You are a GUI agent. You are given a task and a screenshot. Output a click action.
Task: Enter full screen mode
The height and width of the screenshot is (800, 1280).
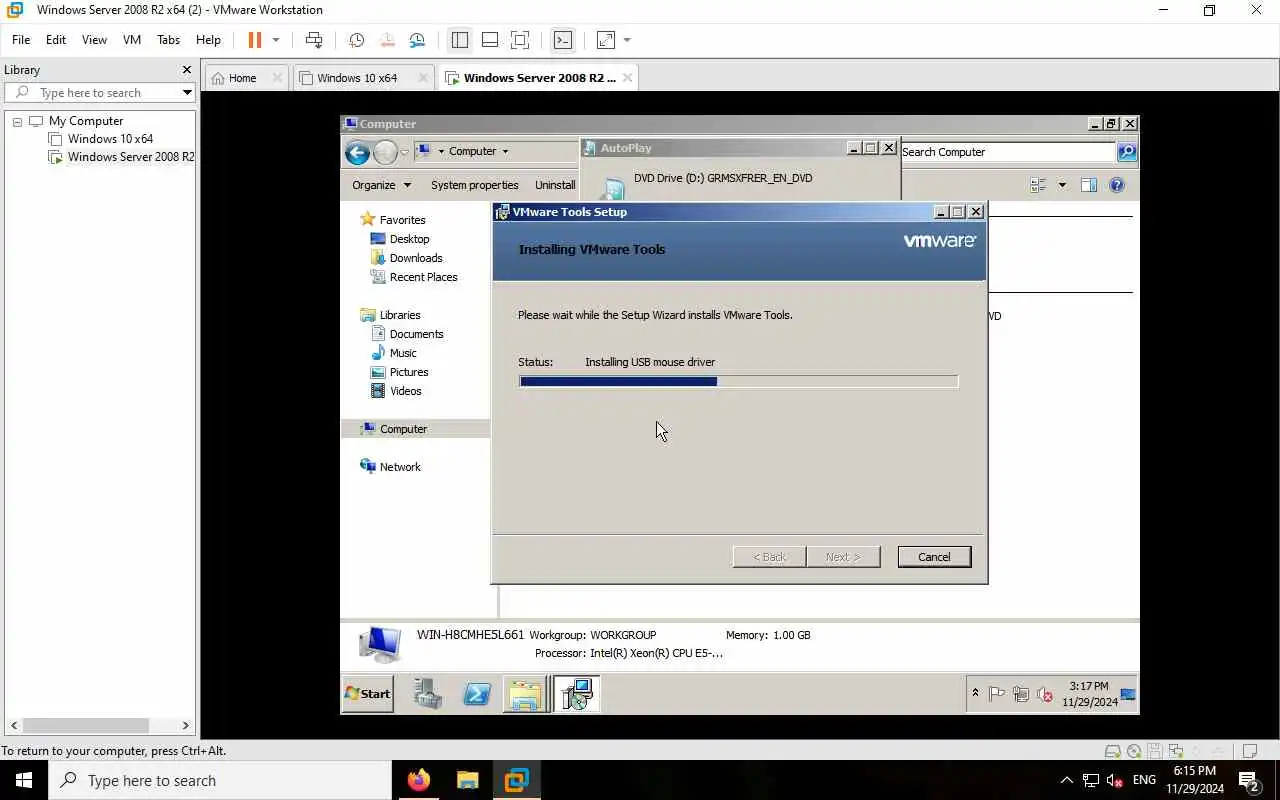pyautogui.click(x=520, y=40)
